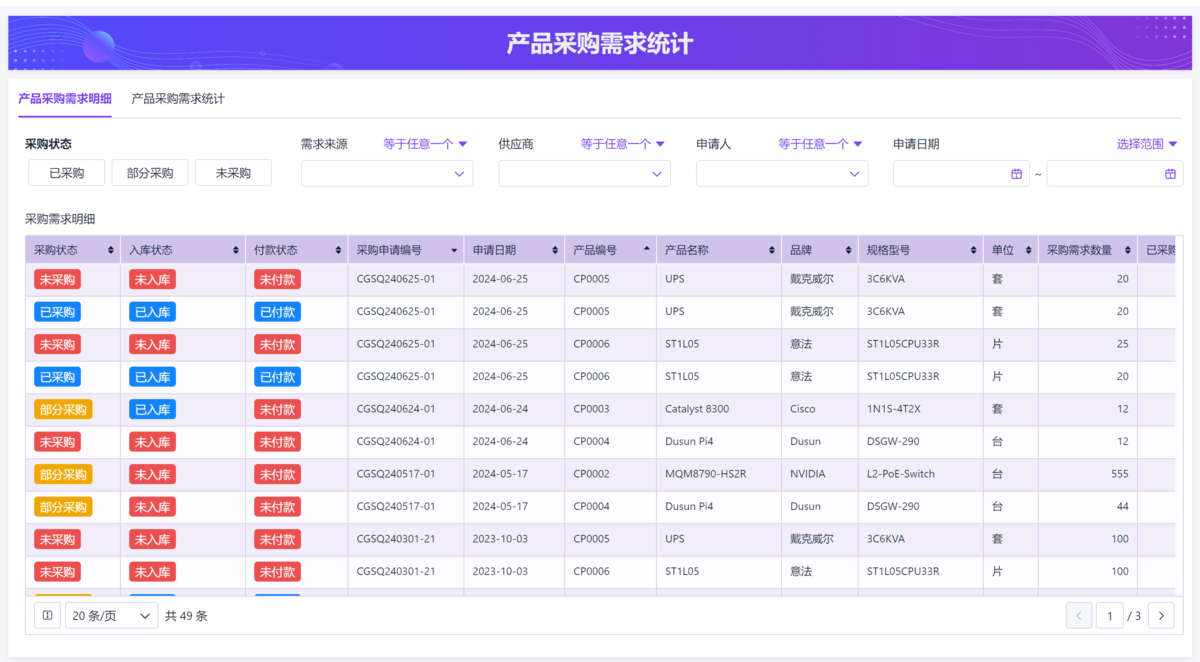Click 选择范围 link for 申请日期

click(1146, 144)
